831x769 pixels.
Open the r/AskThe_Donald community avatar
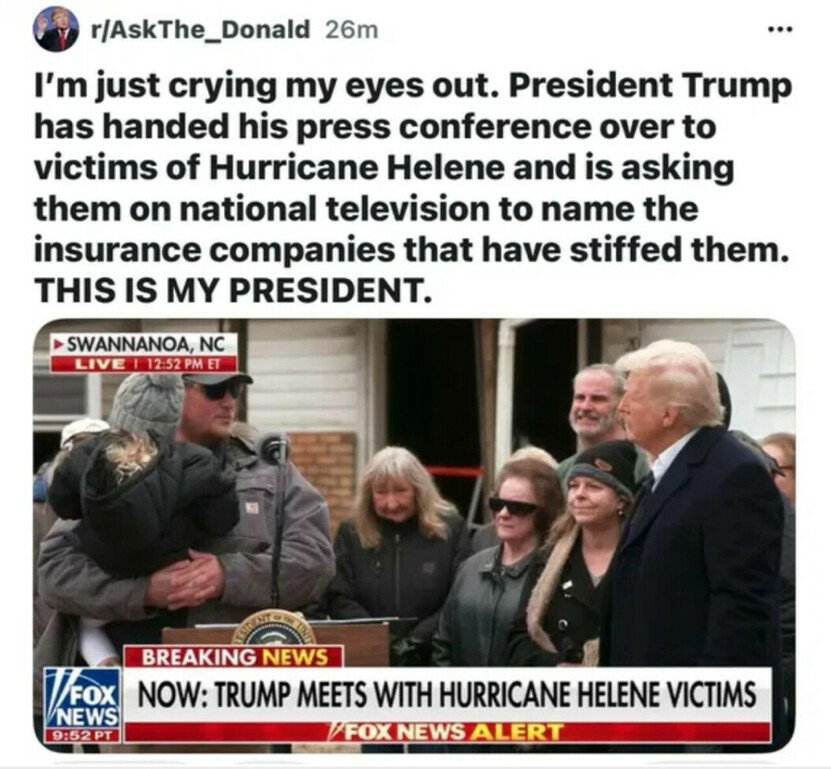point(55,30)
